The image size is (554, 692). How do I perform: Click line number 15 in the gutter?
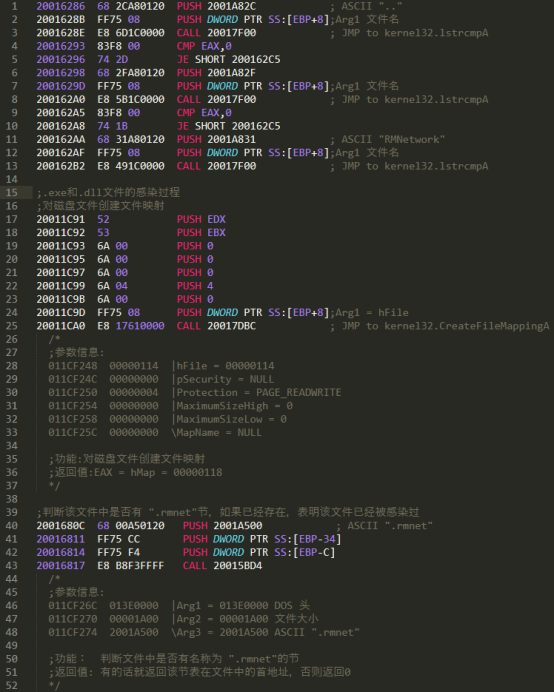coord(12,192)
